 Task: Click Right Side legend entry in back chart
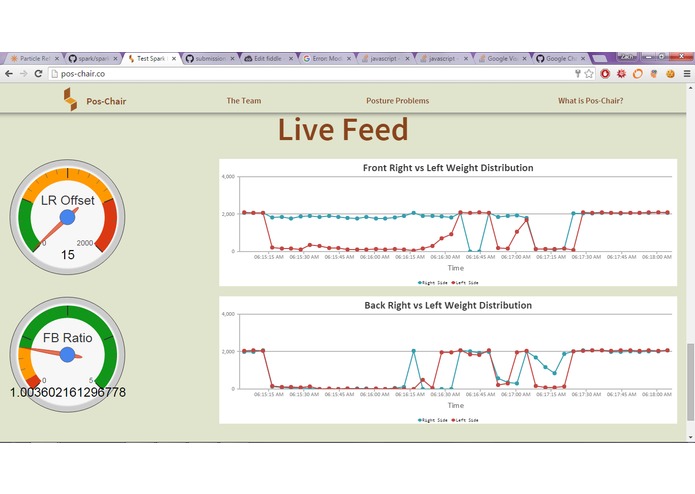coord(433,420)
